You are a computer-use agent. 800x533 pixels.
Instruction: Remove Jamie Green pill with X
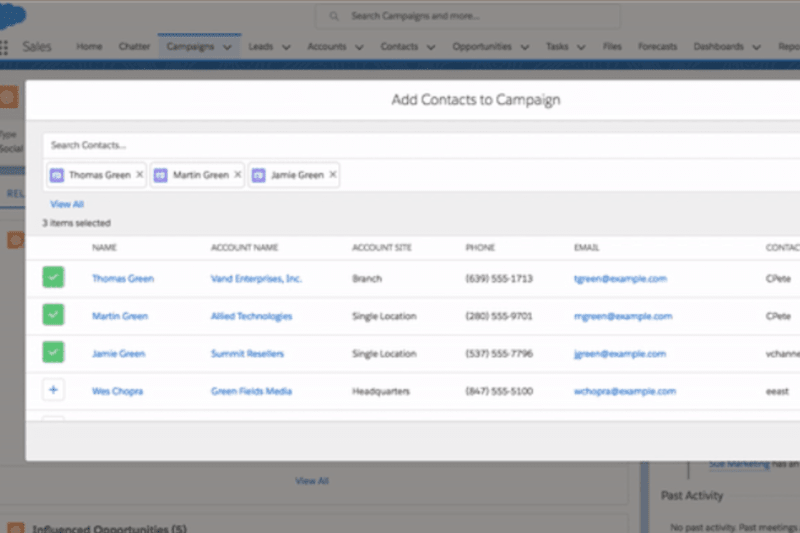(333, 174)
